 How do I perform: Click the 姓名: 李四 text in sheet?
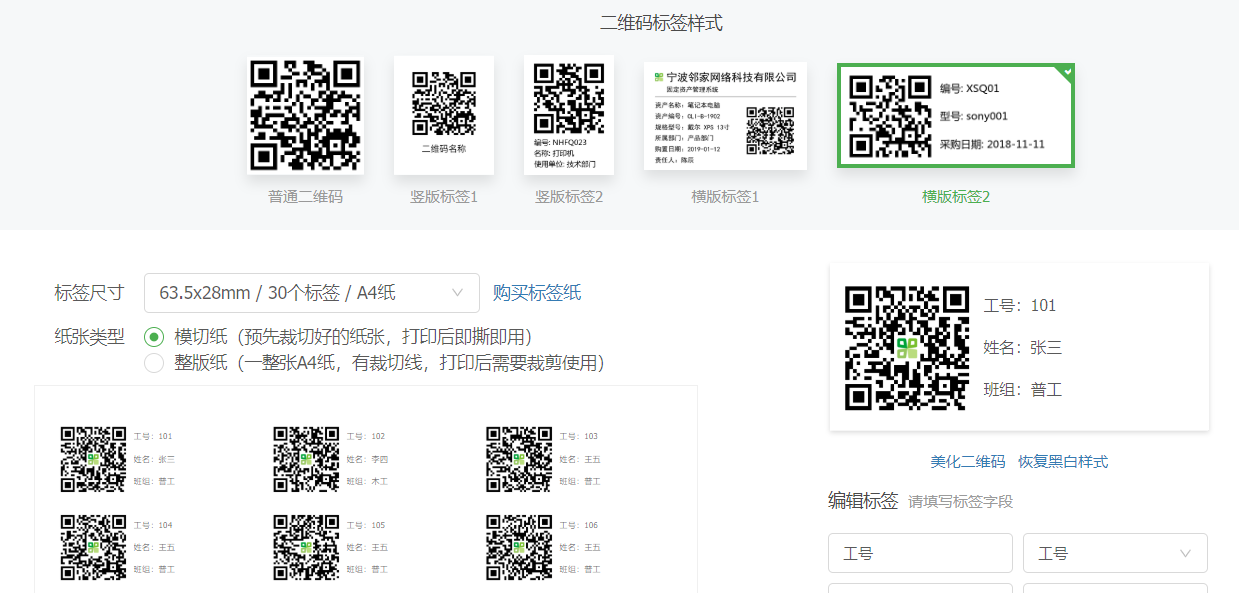(367, 459)
